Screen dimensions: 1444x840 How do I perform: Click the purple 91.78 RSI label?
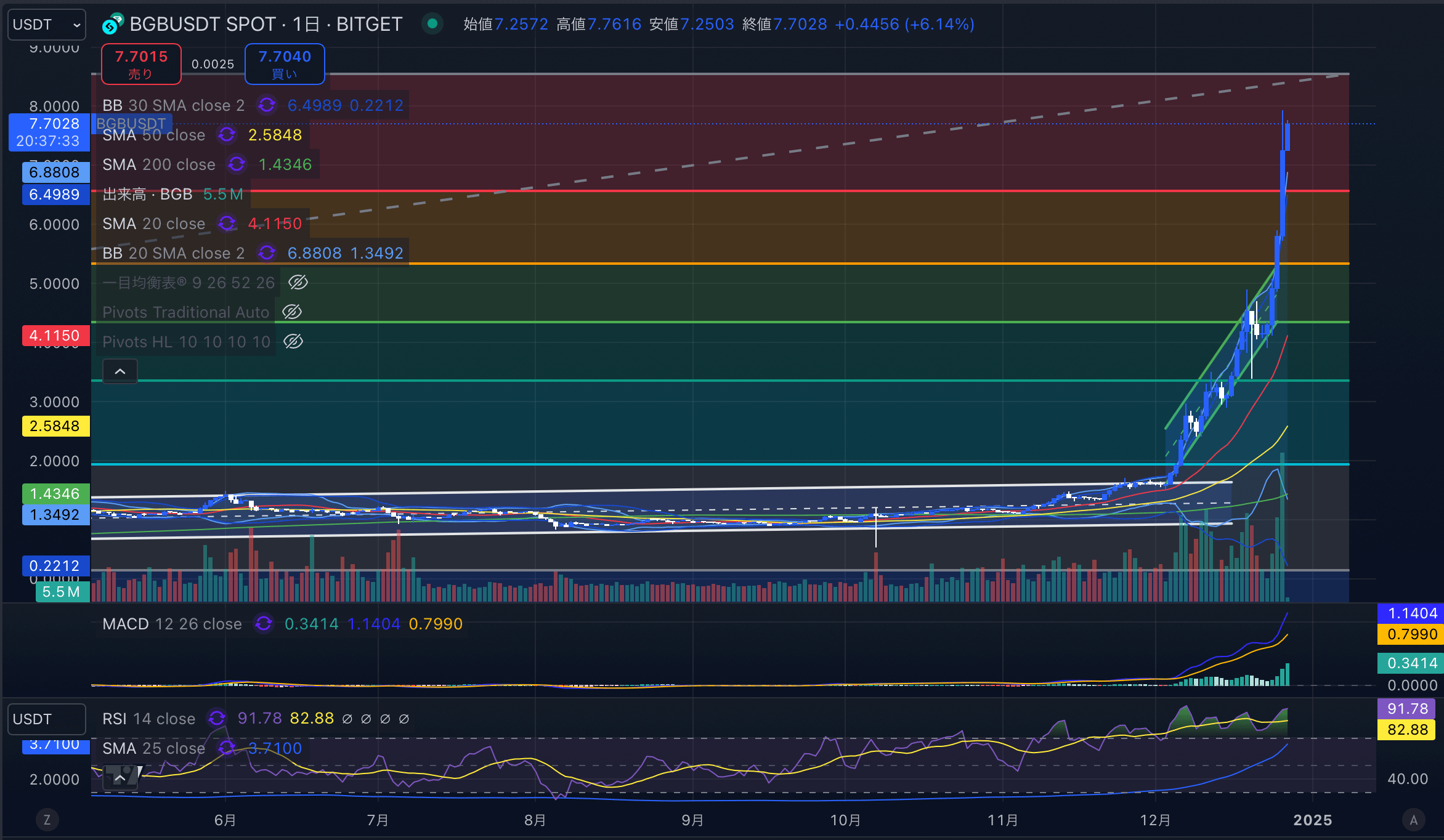pyautogui.click(x=1406, y=709)
